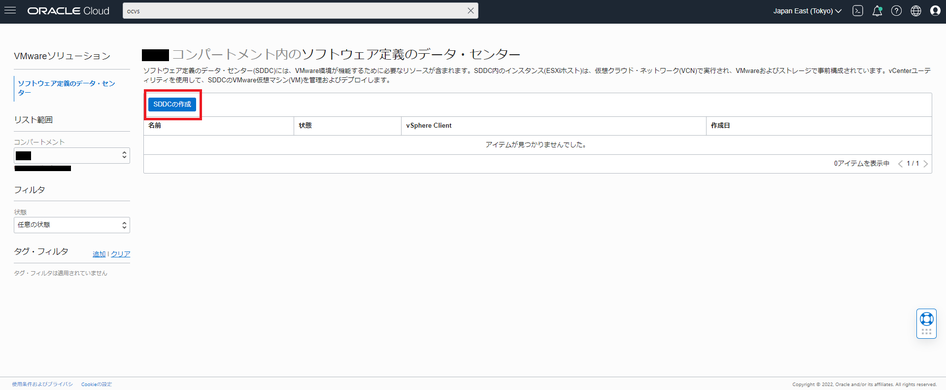
Task: Select ソフトウェア定義のデータ・センター in sidebar
Action: 67,88
